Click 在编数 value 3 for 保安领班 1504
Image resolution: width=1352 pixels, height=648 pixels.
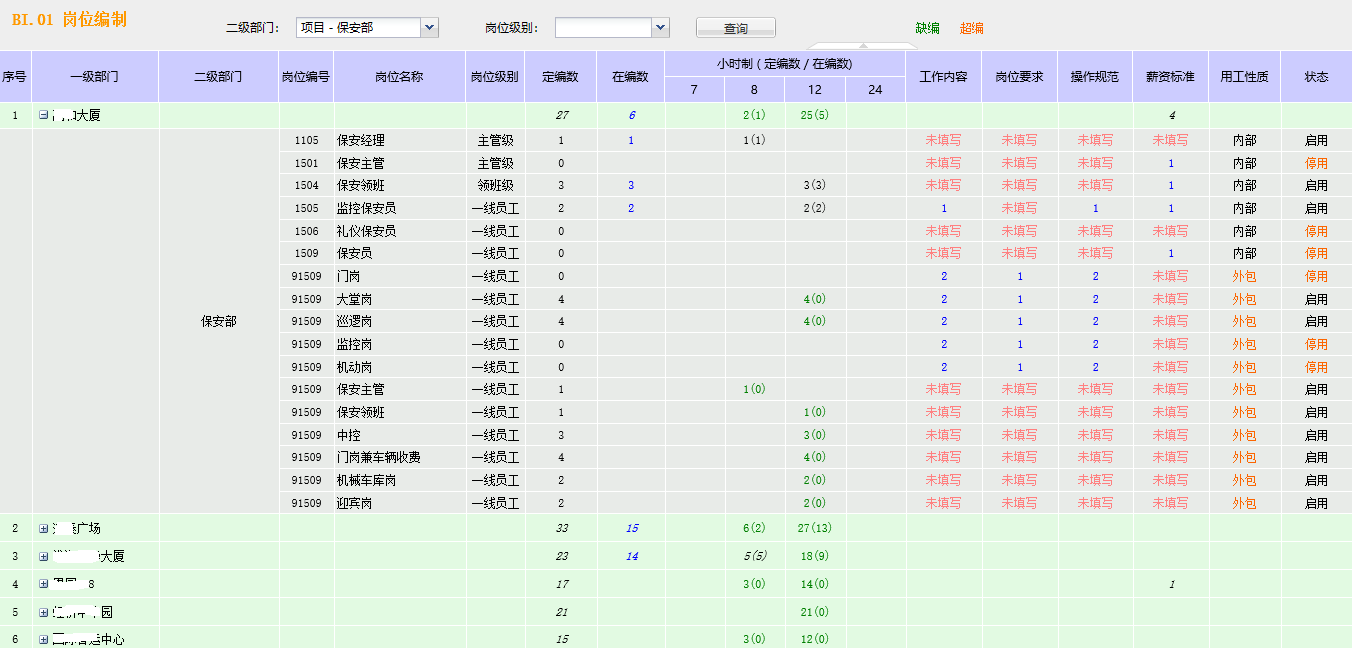(x=631, y=185)
